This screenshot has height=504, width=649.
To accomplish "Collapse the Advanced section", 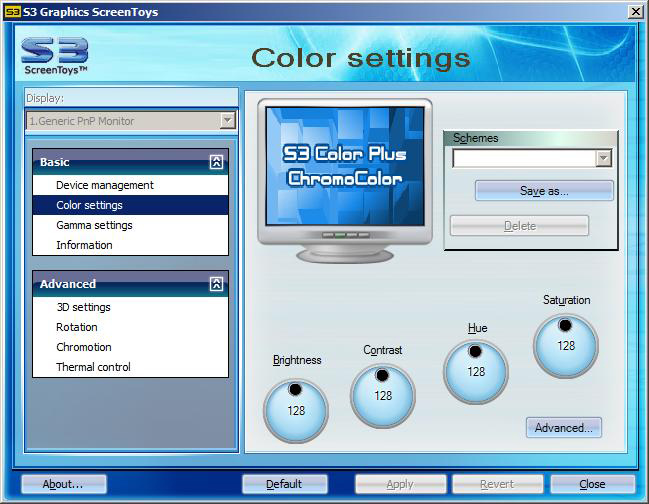I will pos(216,284).
